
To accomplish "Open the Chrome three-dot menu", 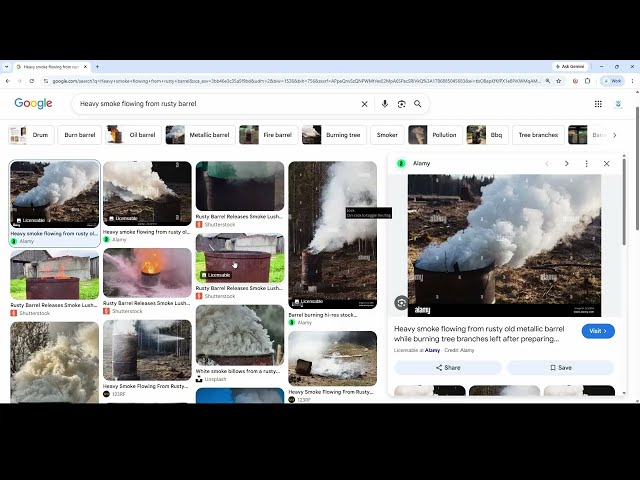I will (632, 81).
